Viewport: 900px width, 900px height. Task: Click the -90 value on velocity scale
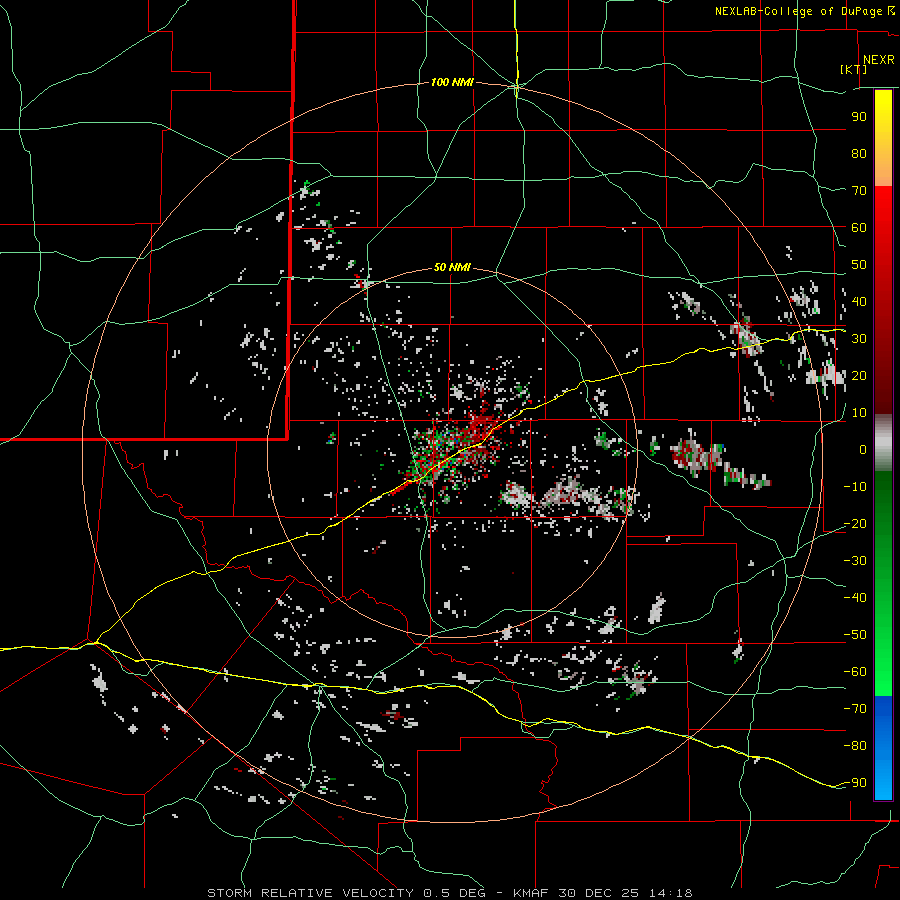click(x=855, y=783)
